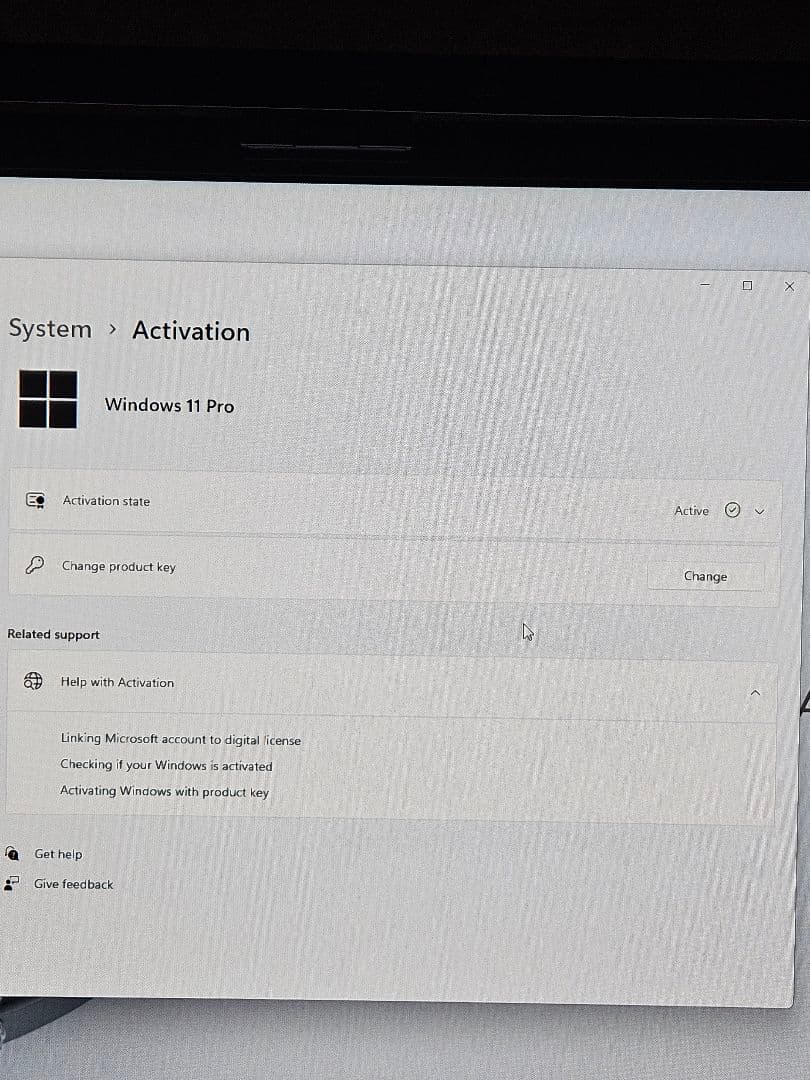Screen dimensions: 810x1080
Task: Minimize the Settings window
Action: 705,285
